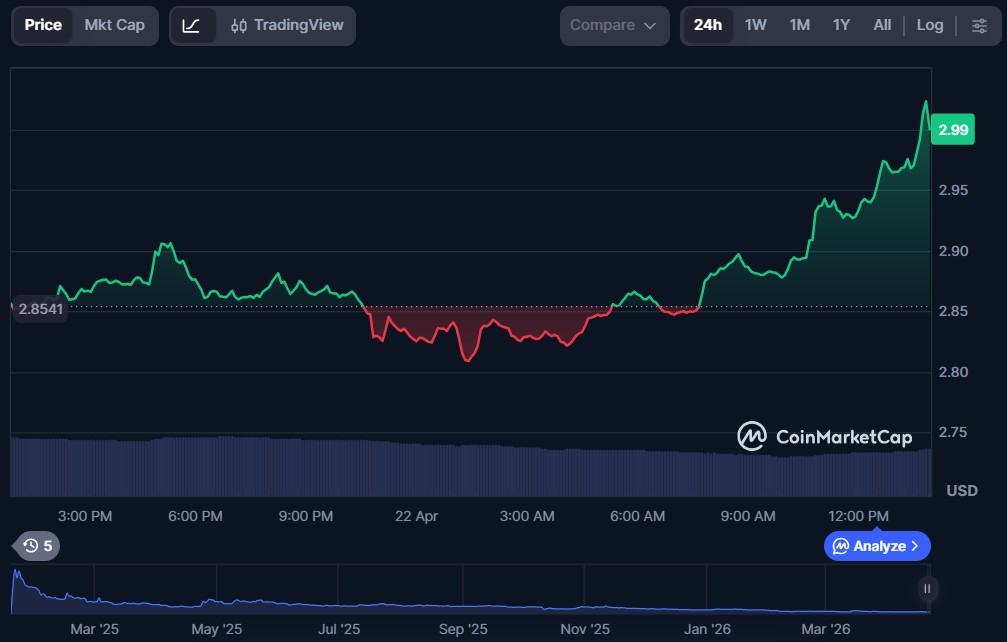Image resolution: width=1007 pixels, height=642 pixels.
Task: Click the green 2.99 current price tag
Action: pyautogui.click(x=953, y=130)
